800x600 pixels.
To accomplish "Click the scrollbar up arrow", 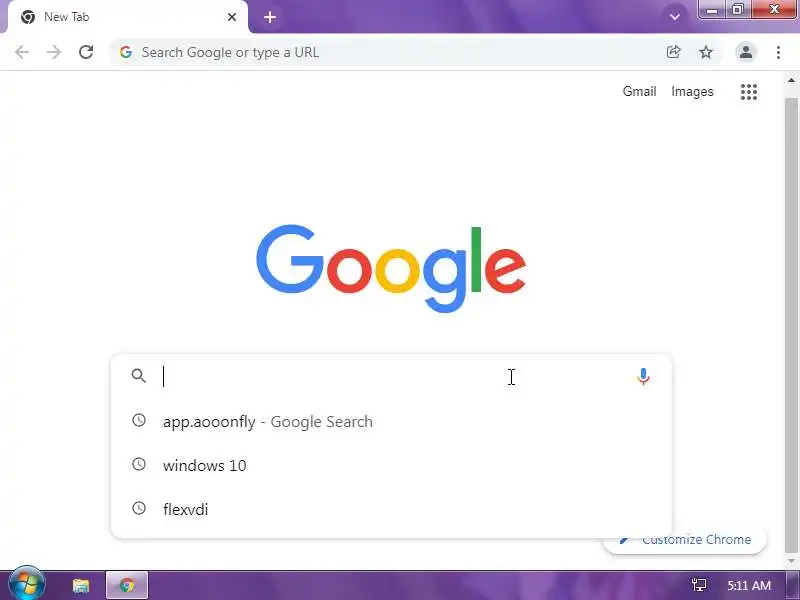I will [791, 80].
